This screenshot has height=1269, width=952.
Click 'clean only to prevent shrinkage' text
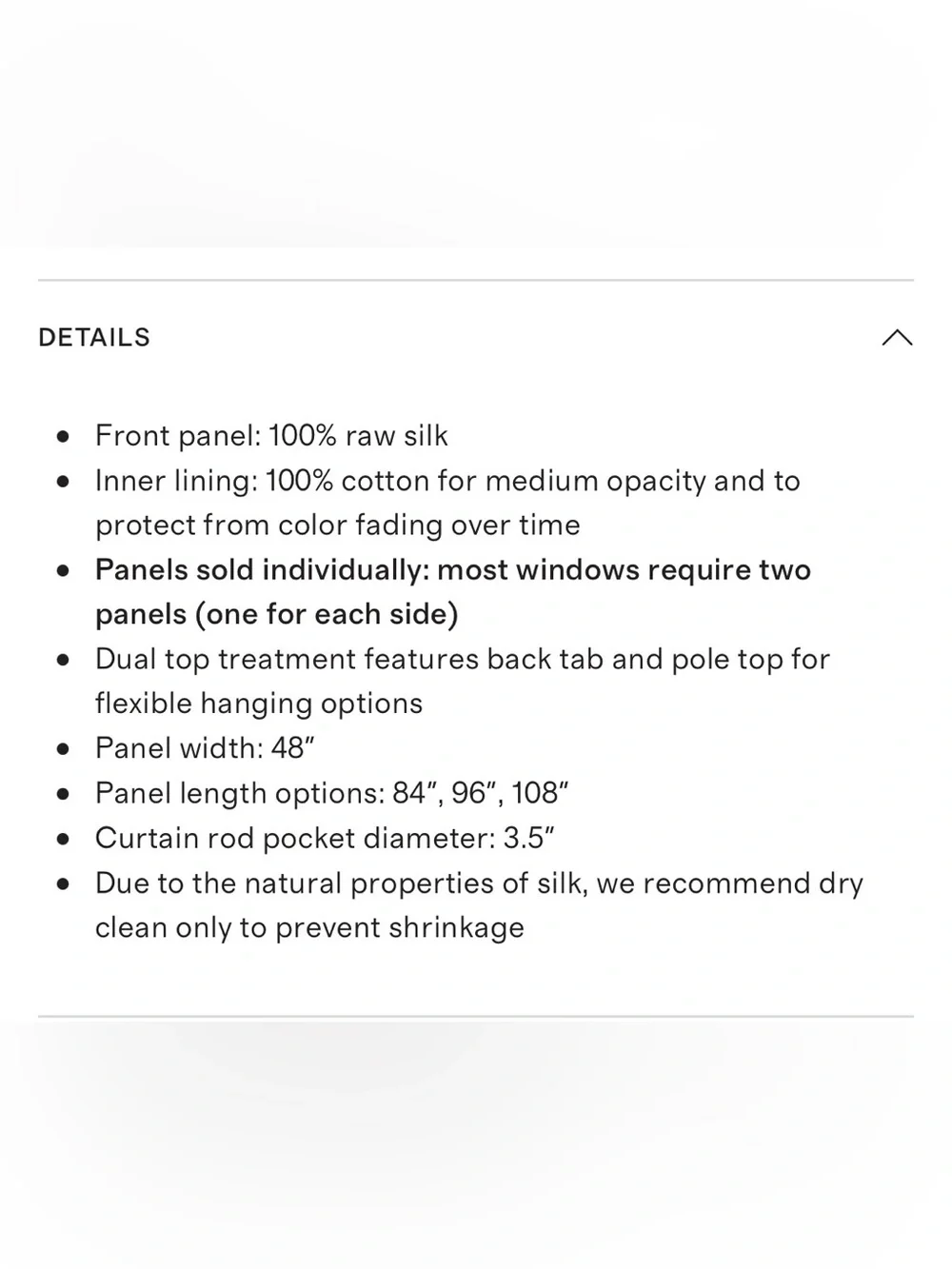pos(309,927)
